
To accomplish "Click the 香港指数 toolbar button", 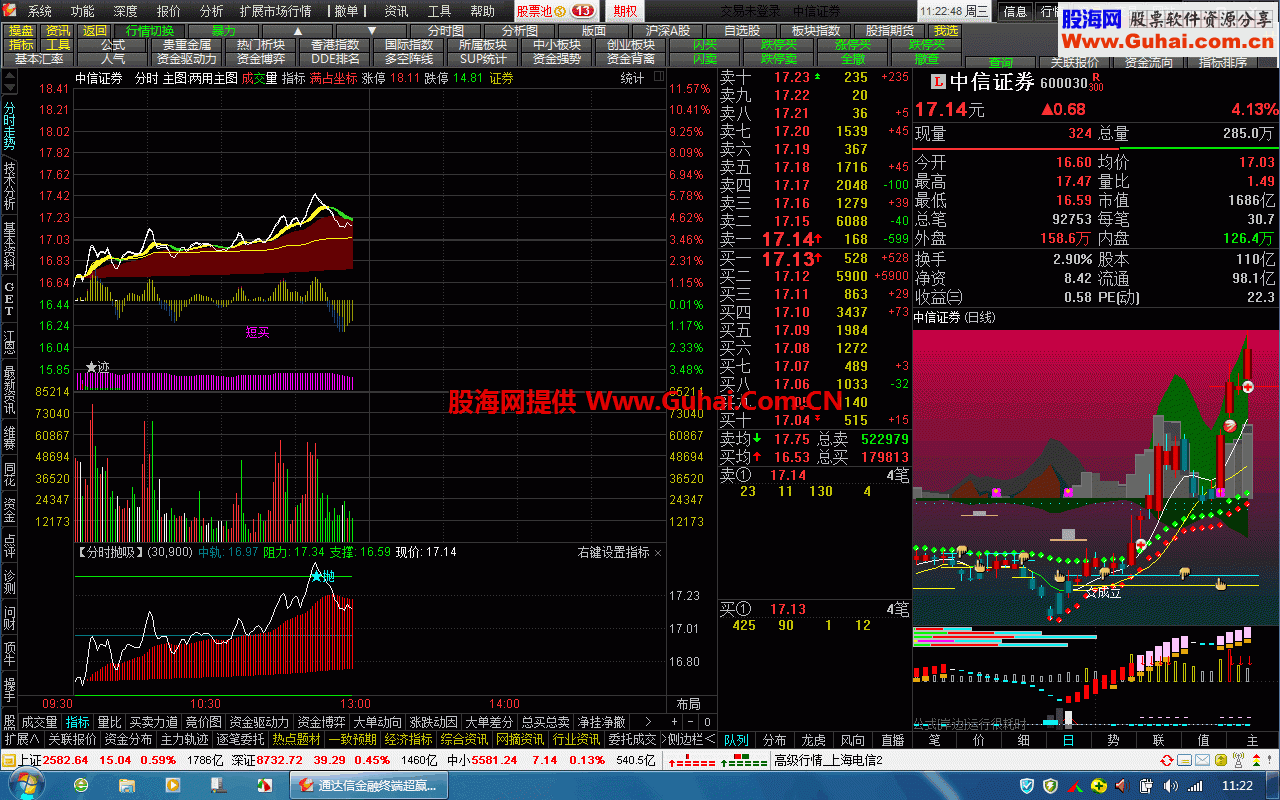I will (335, 45).
